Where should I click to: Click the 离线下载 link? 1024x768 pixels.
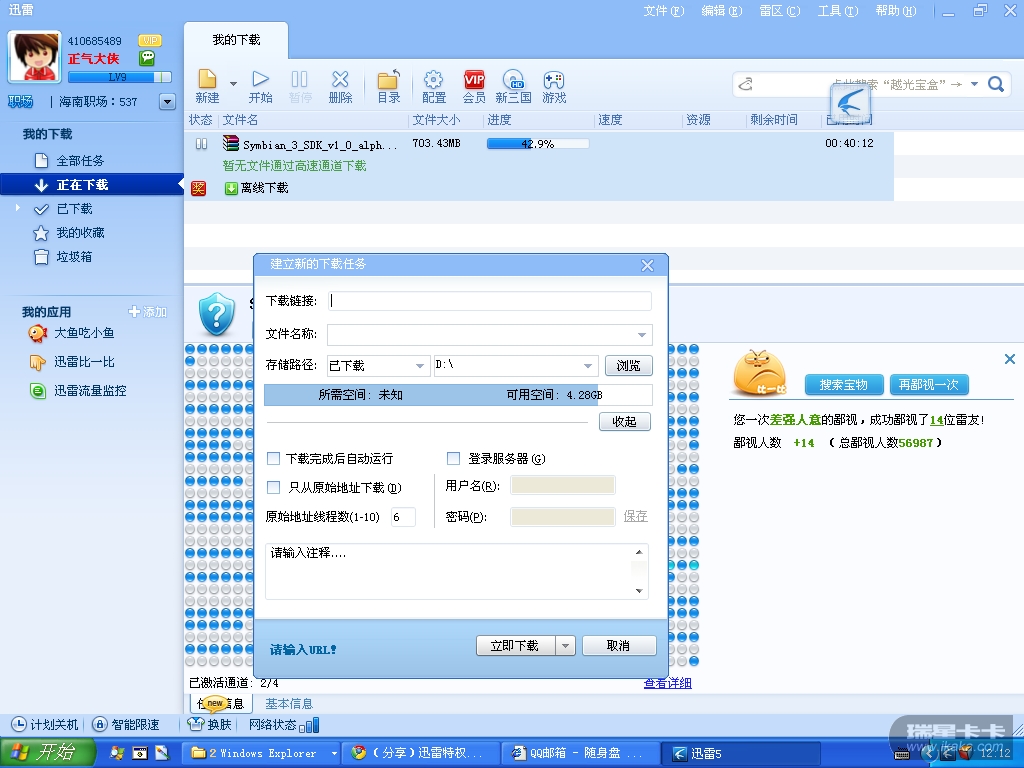264,188
